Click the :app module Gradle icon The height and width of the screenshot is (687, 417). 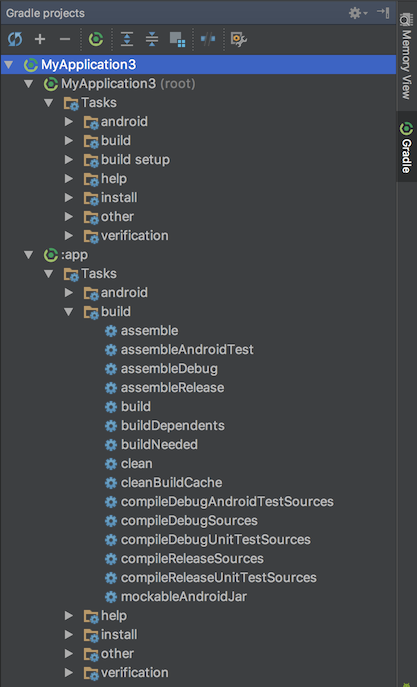[51, 254]
